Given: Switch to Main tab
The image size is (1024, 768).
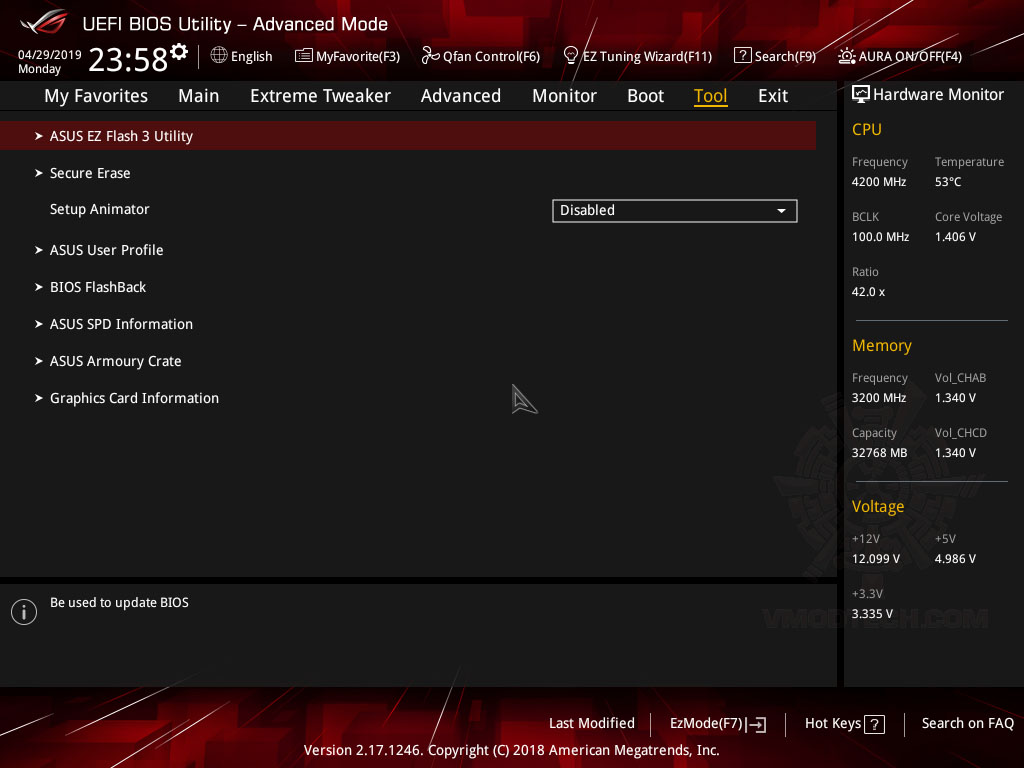Looking at the screenshot, I should (199, 96).
